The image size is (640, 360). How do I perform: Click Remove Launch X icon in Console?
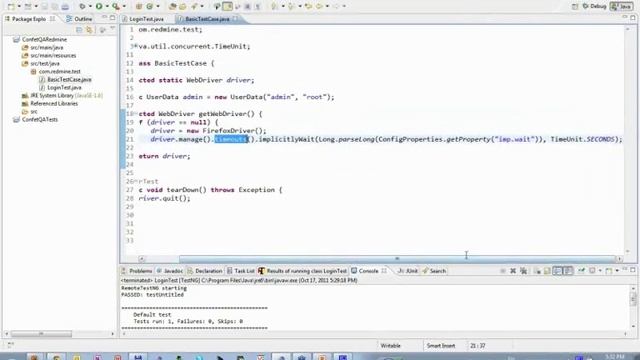click(x=513, y=271)
